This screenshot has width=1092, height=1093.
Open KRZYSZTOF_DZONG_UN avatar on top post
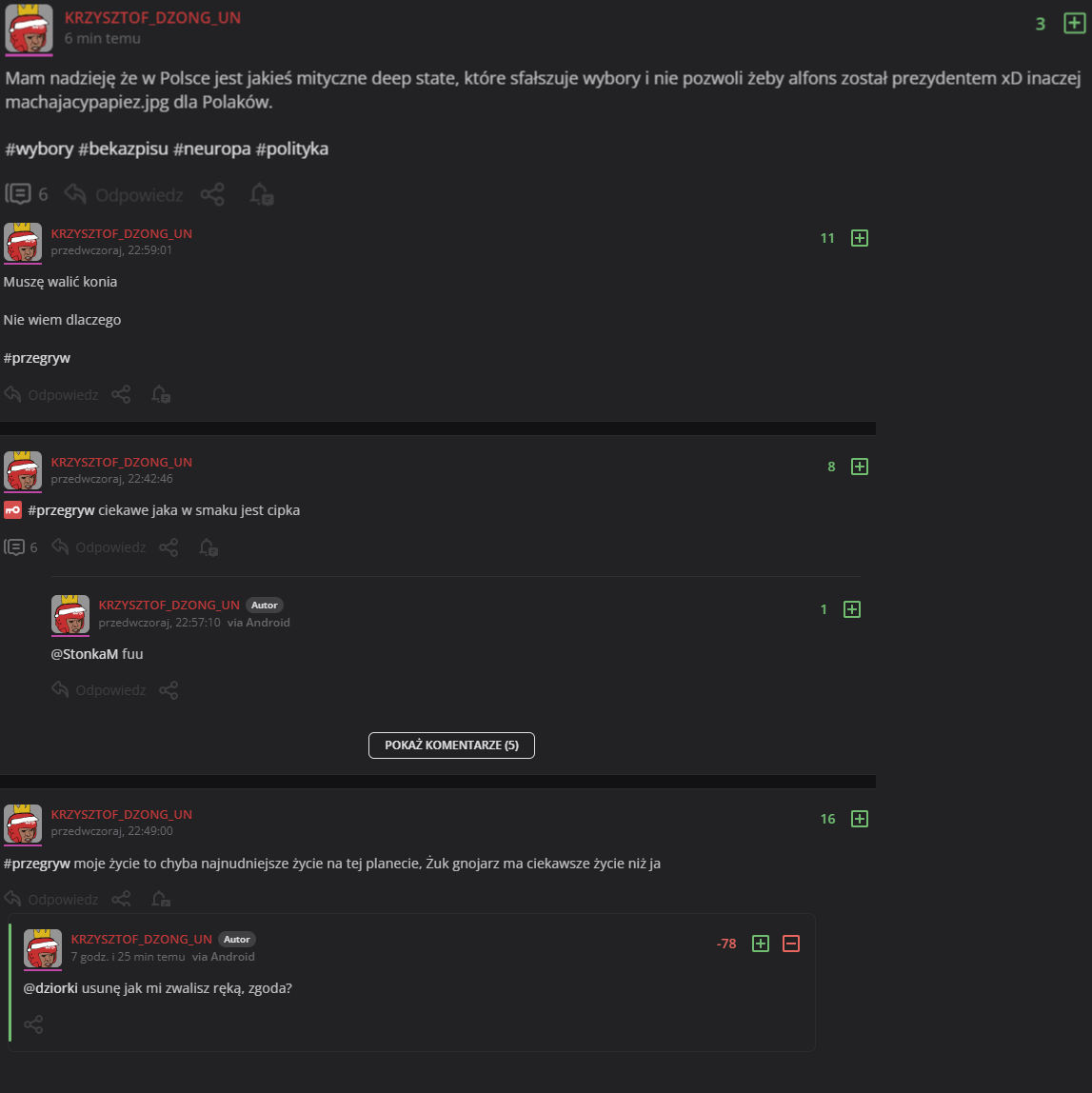29,29
